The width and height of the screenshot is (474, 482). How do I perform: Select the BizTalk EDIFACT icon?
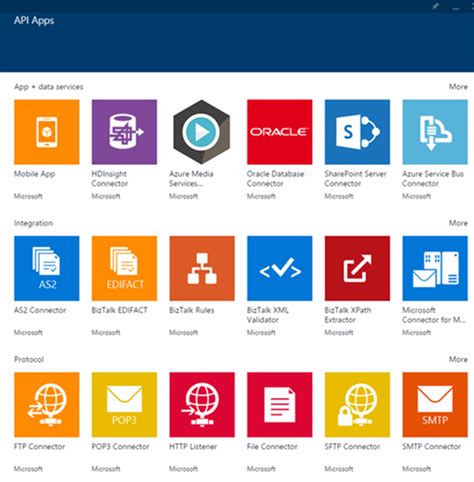click(x=124, y=268)
